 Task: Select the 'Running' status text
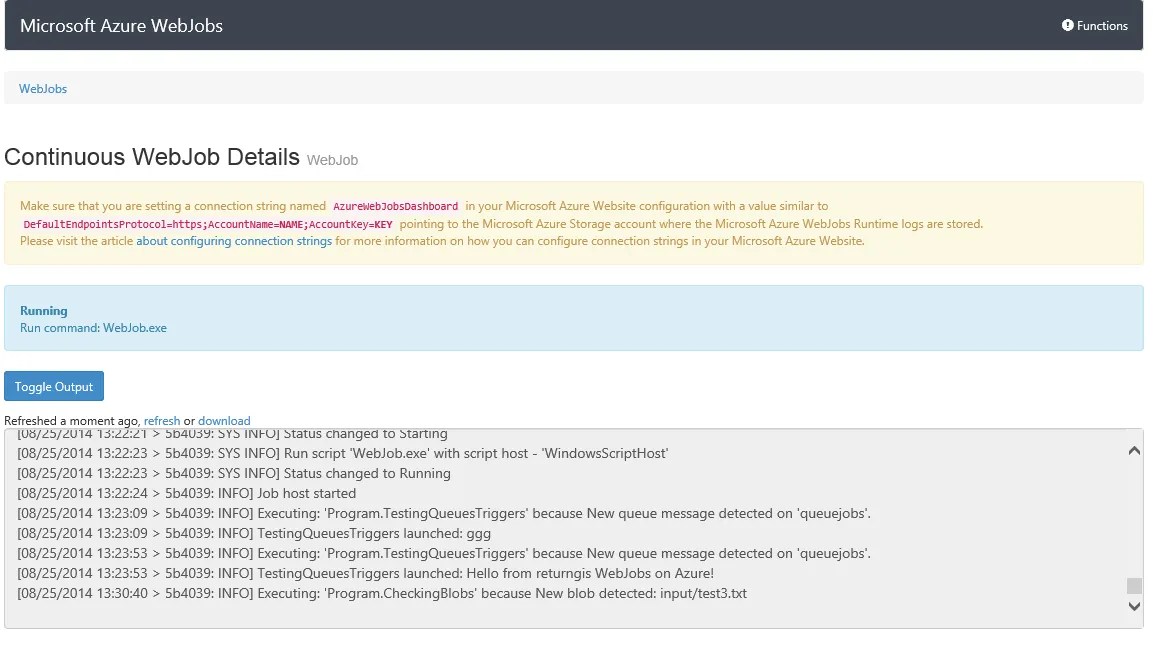pos(43,310)
